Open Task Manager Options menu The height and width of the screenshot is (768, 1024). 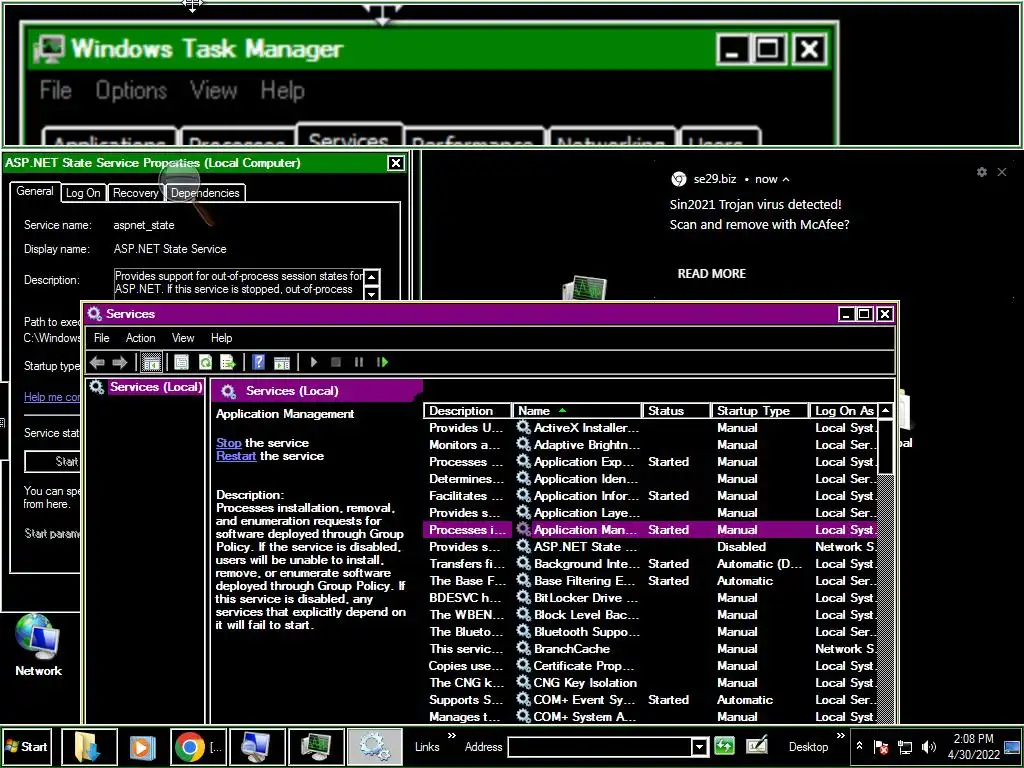[x=131, y=90]
